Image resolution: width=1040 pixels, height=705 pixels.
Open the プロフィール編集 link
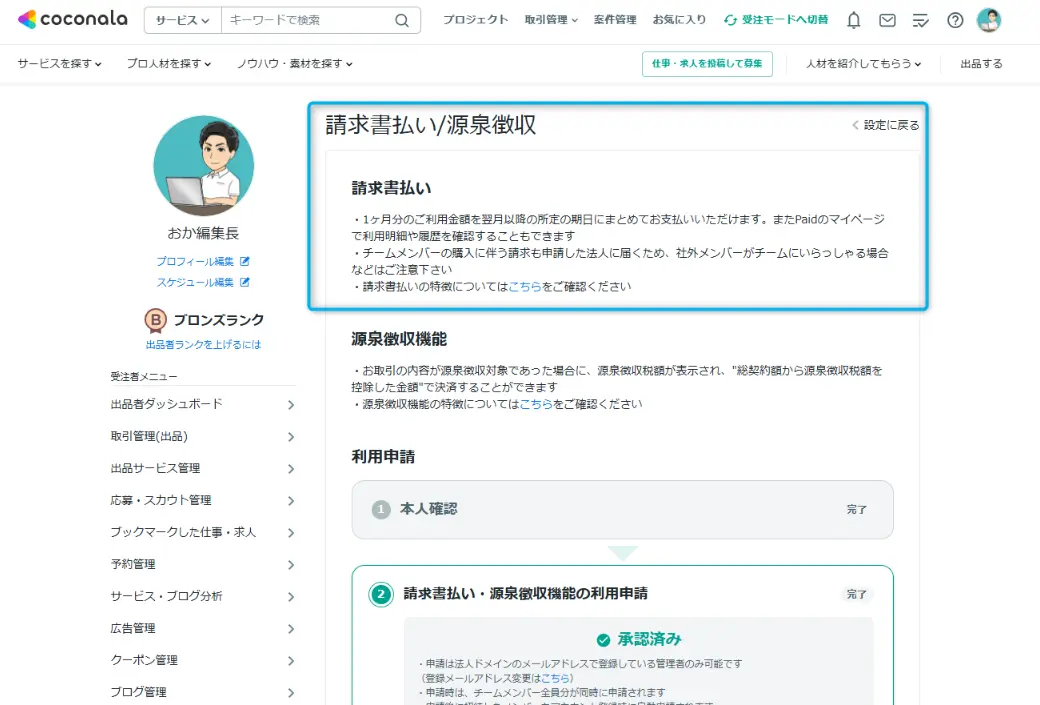(195, 261)
